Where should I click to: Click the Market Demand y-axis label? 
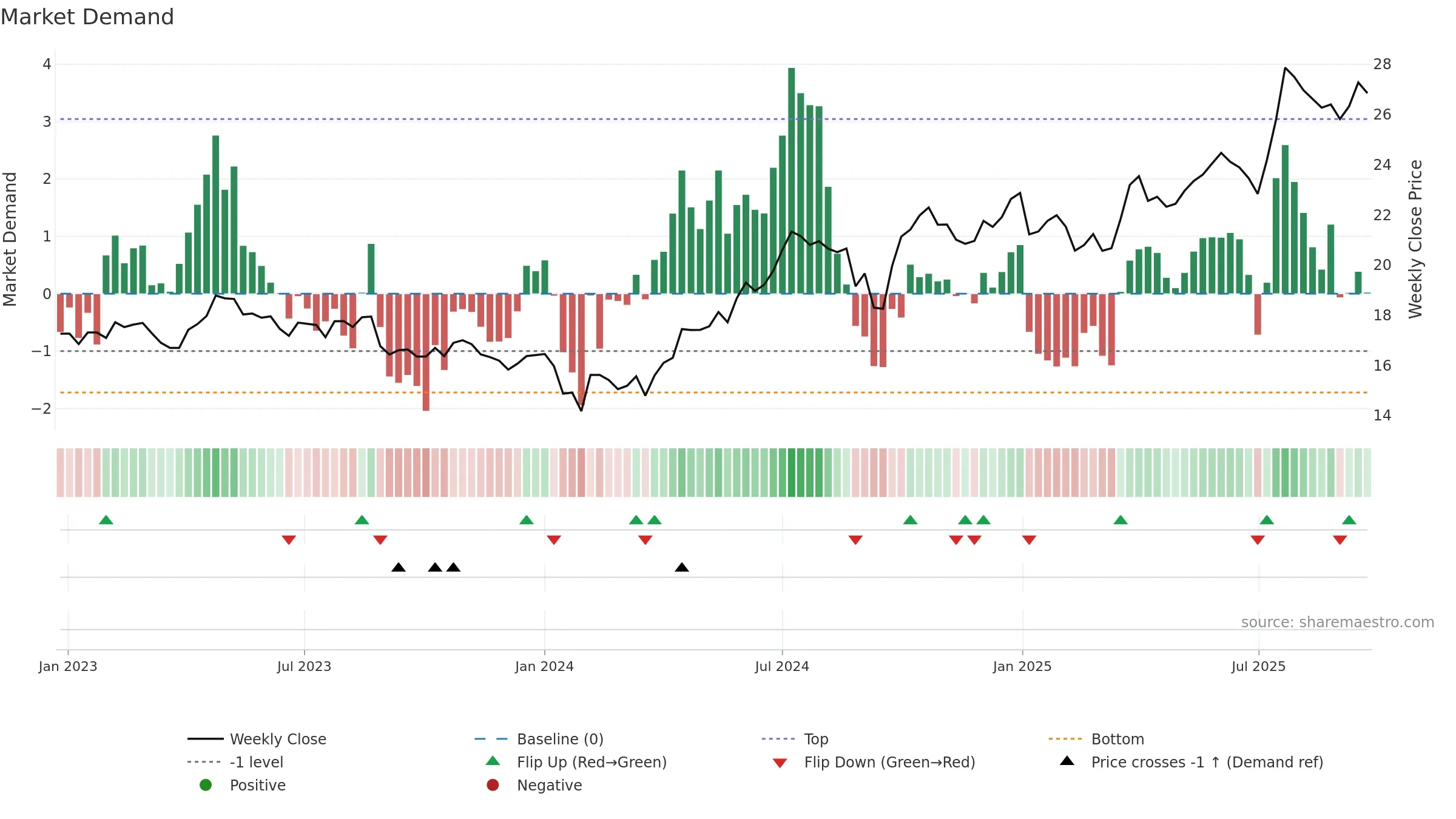(10, 239)
